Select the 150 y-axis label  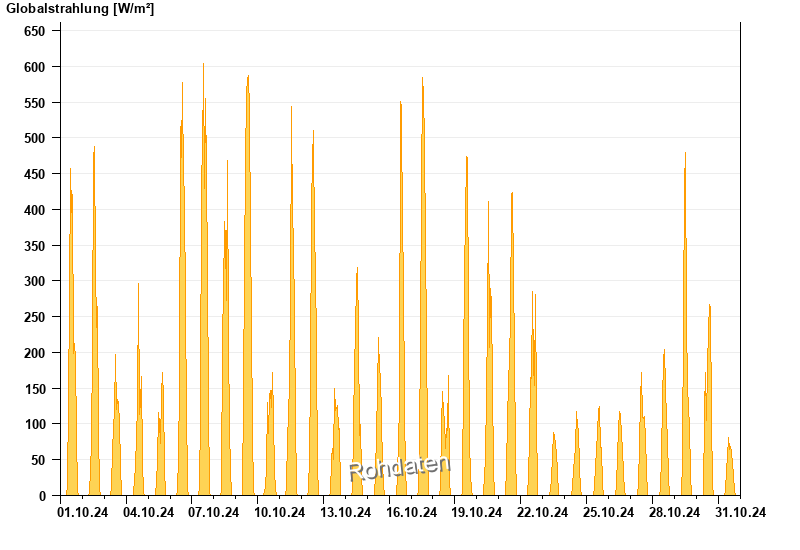[x=35, y=388]
